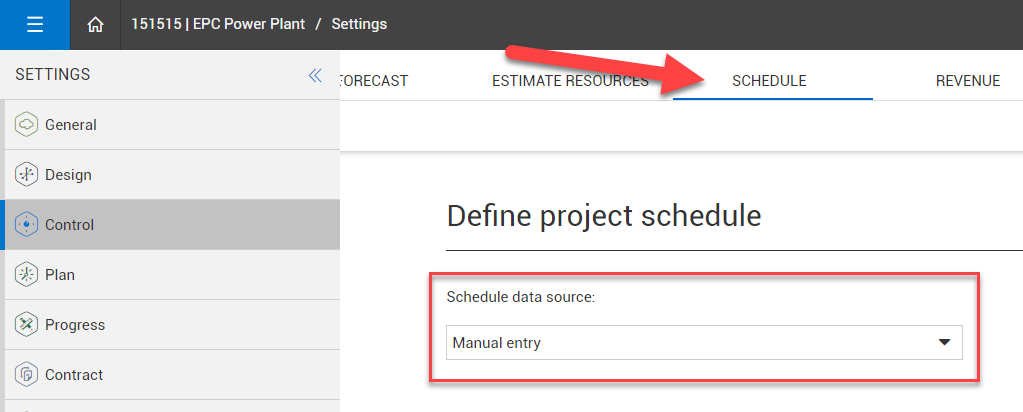
Task: Click the General settings icon
Action: click(26, 125)
